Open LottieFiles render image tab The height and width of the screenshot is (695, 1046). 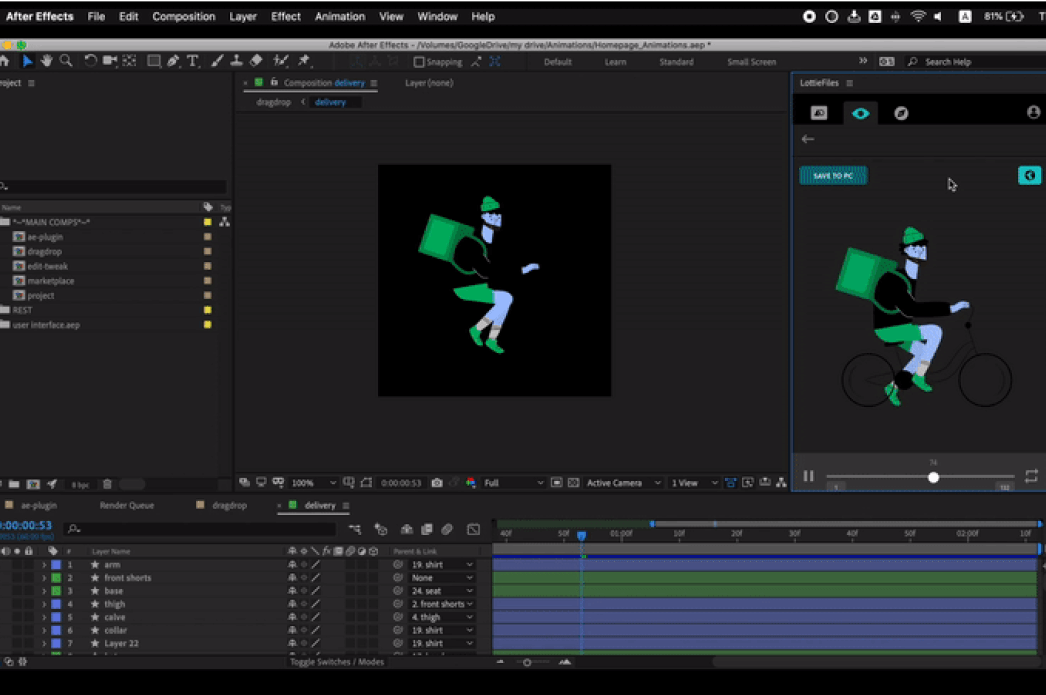point(819,113)
